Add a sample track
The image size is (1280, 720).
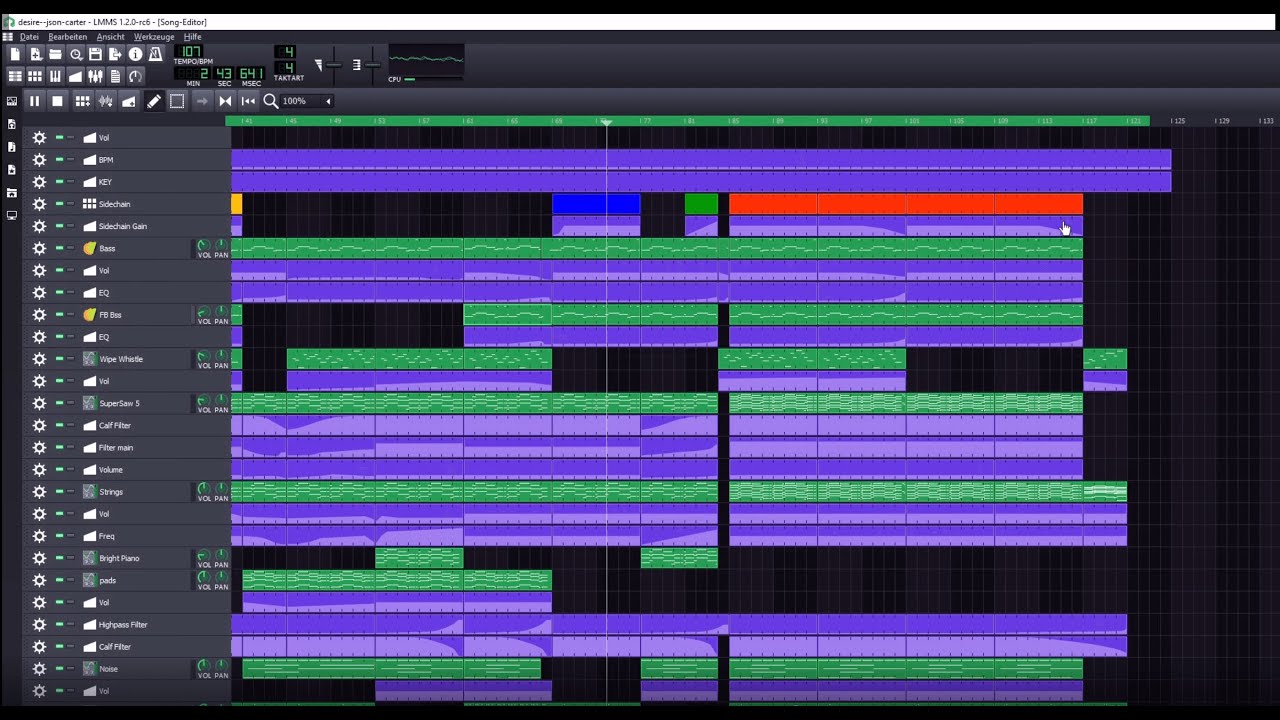(x=105, y=101)
